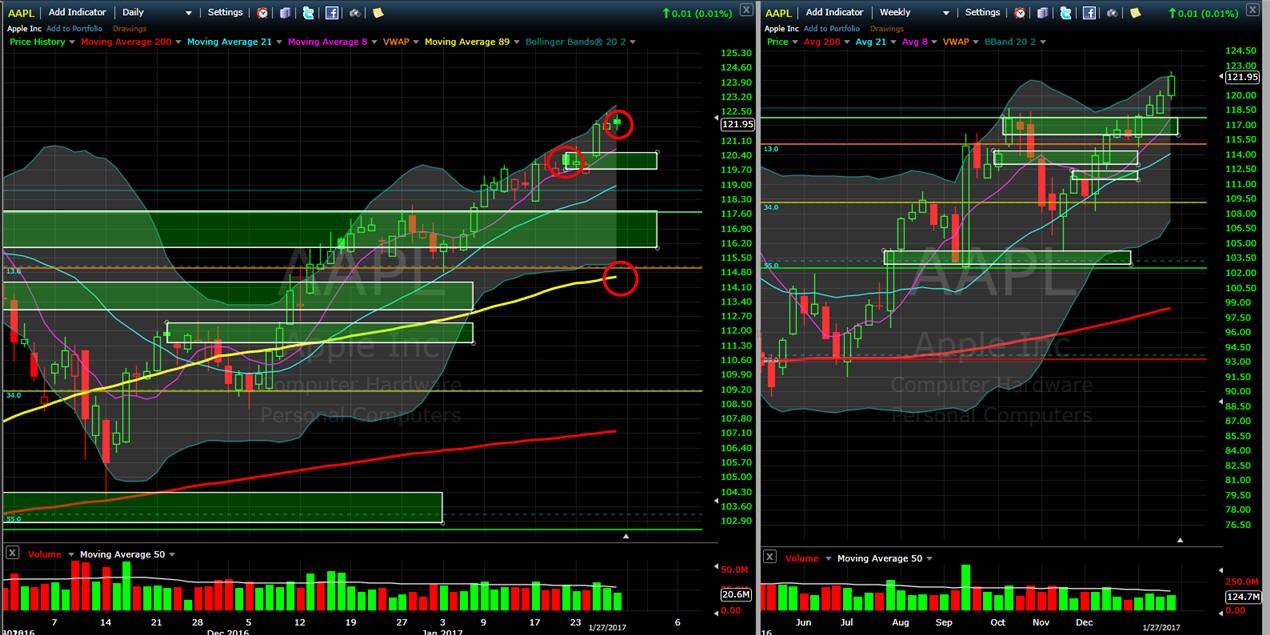
Task: Expand the Price menu in Weekly chart
Action: [795, 42]
